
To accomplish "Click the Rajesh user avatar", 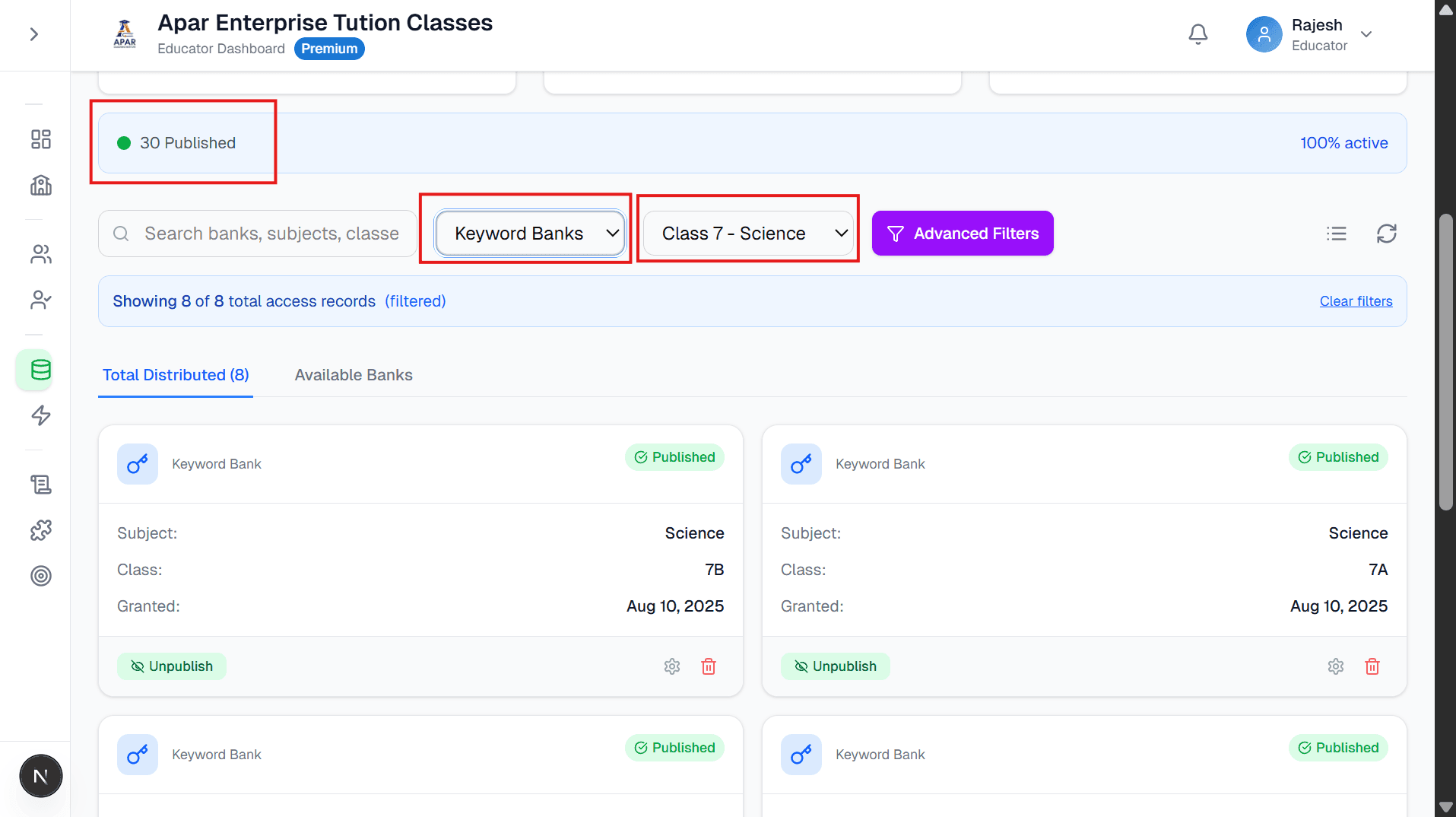I will click(x=1264, y=34).
